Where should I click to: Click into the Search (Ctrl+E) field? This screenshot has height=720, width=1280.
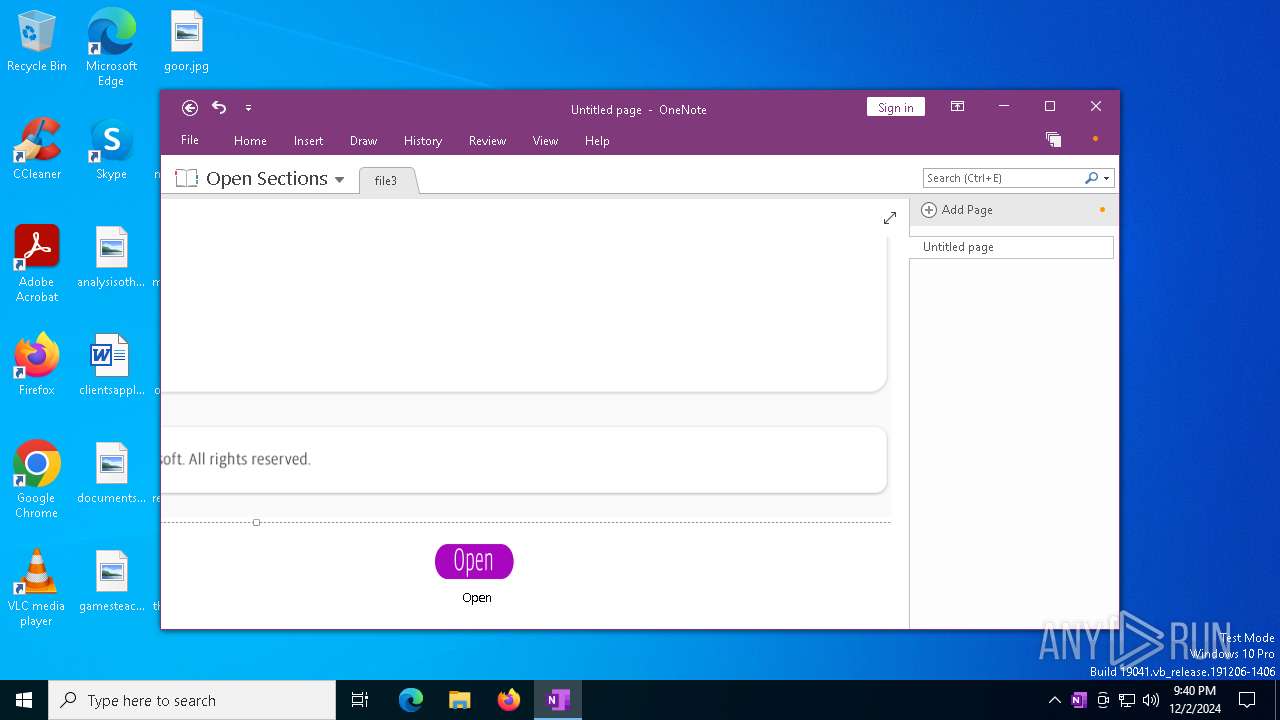(x=1003, y=178)
